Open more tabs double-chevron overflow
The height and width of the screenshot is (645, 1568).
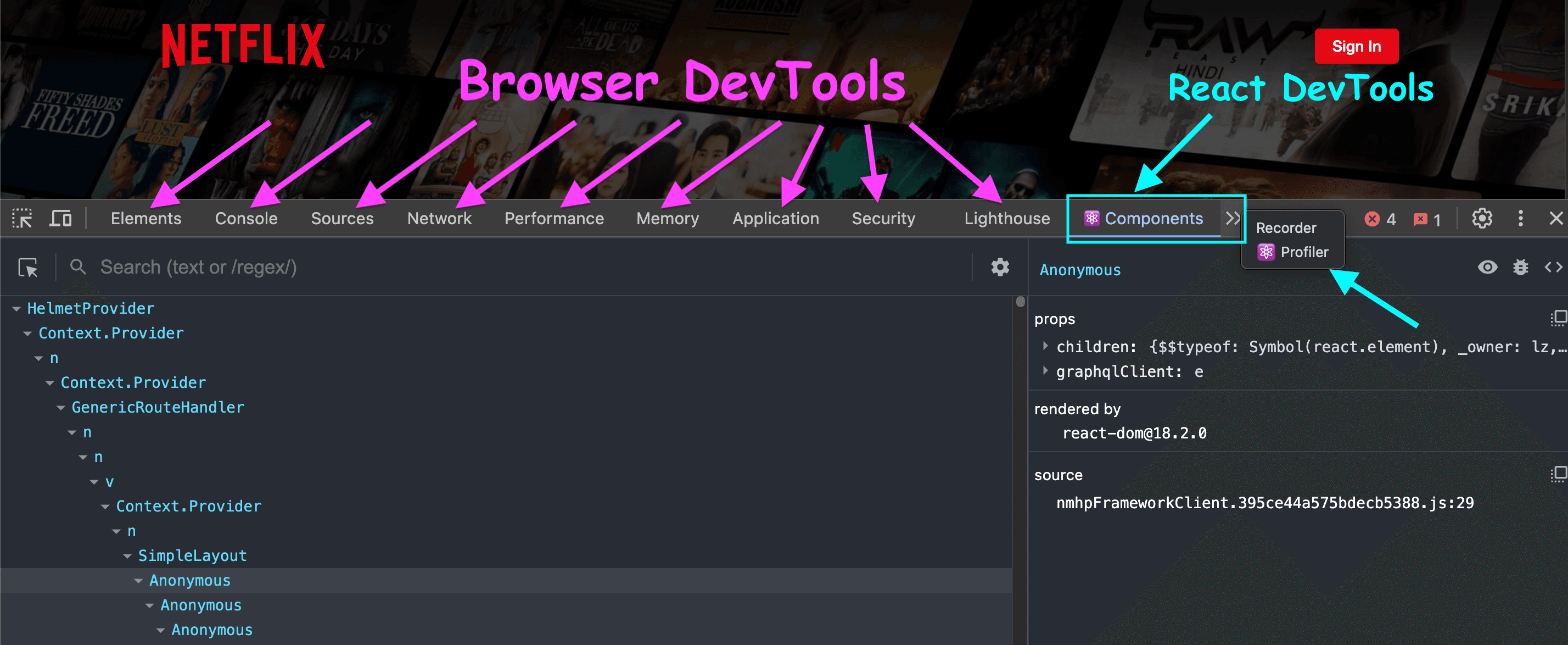pos(1233,218)
